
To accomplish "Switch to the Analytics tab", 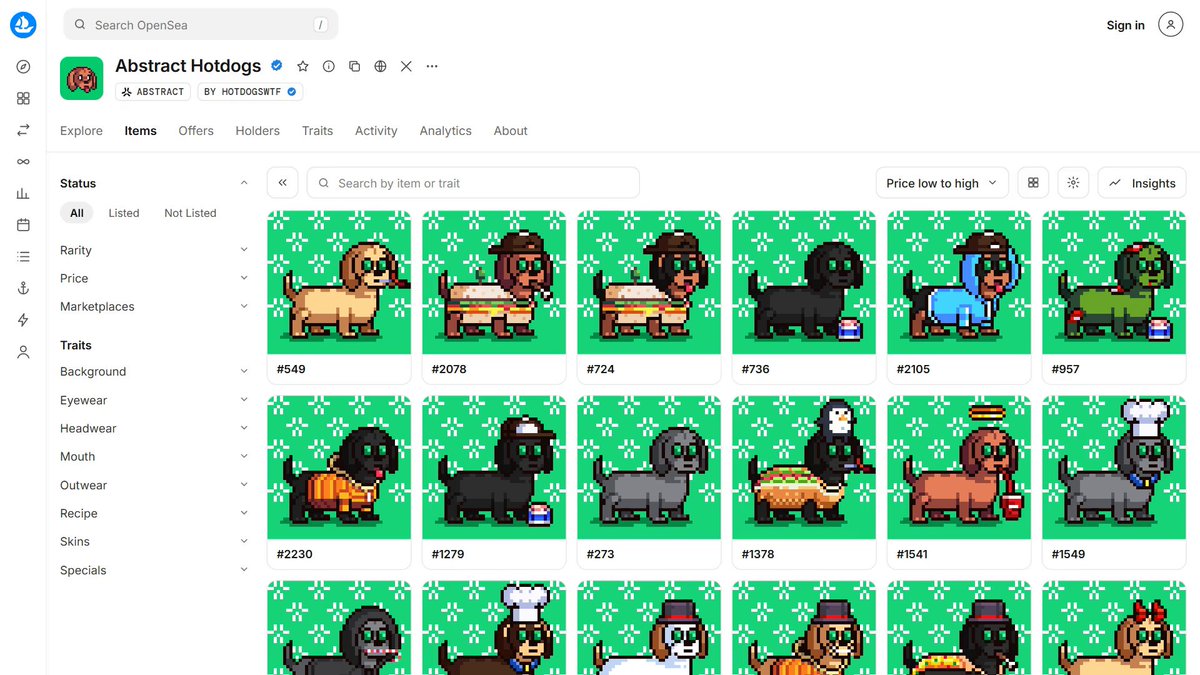I will tap(446, 131).
